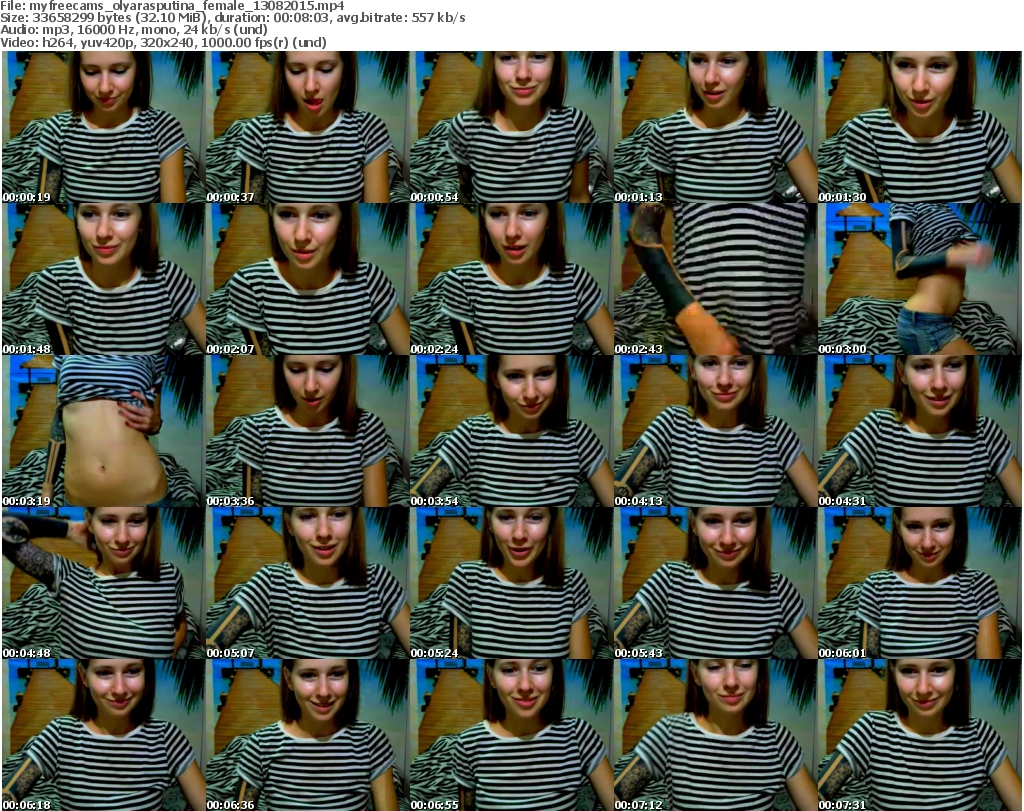
Task: Select the thumbnail stamped 00:03:19
Action: (x=103, y=432)
